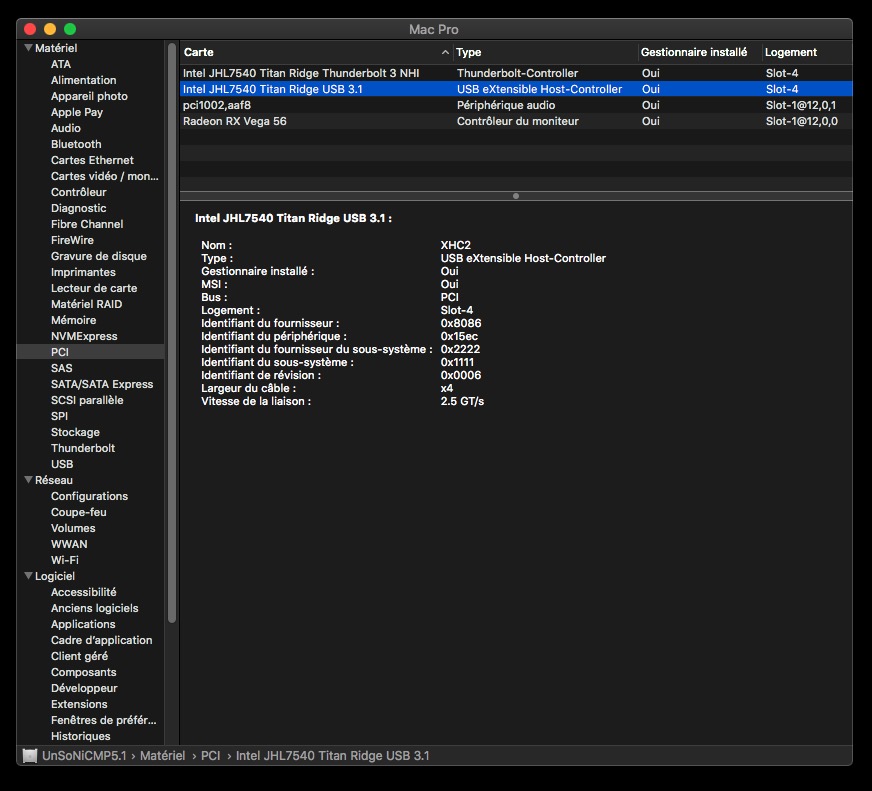Open Alimentation hardware section
The width and height of the screenshot is (872, 791).
pyautogui.click(x=83, y=80)
